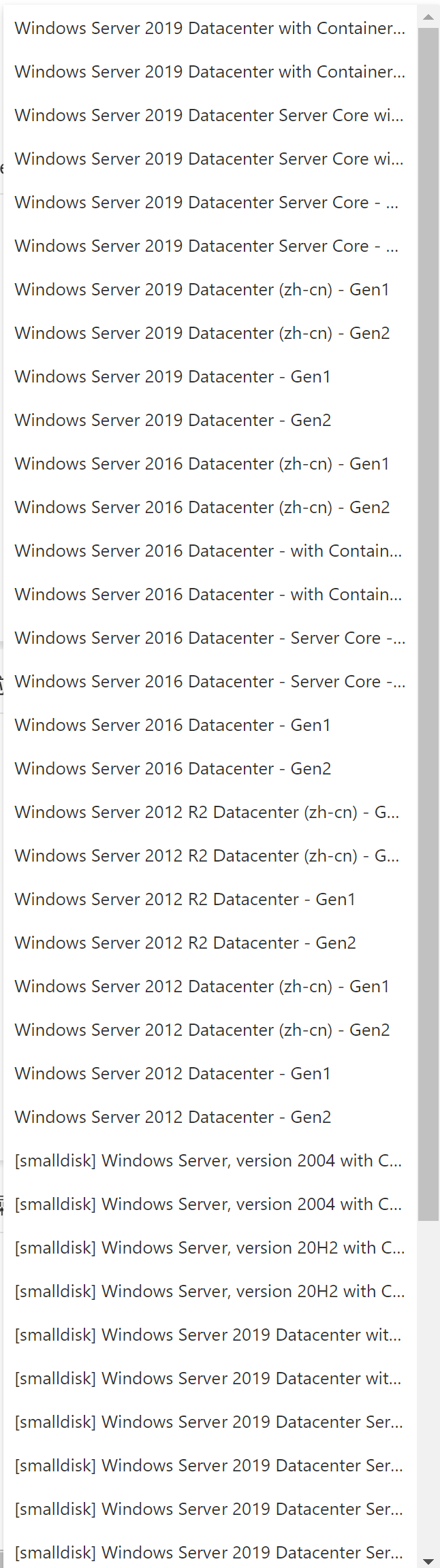The image size is (440, 1568).
Task: Select Windows Server 2012 Datacenter - Gen2
Action: pyautogui.click(x=210, y=1117)
